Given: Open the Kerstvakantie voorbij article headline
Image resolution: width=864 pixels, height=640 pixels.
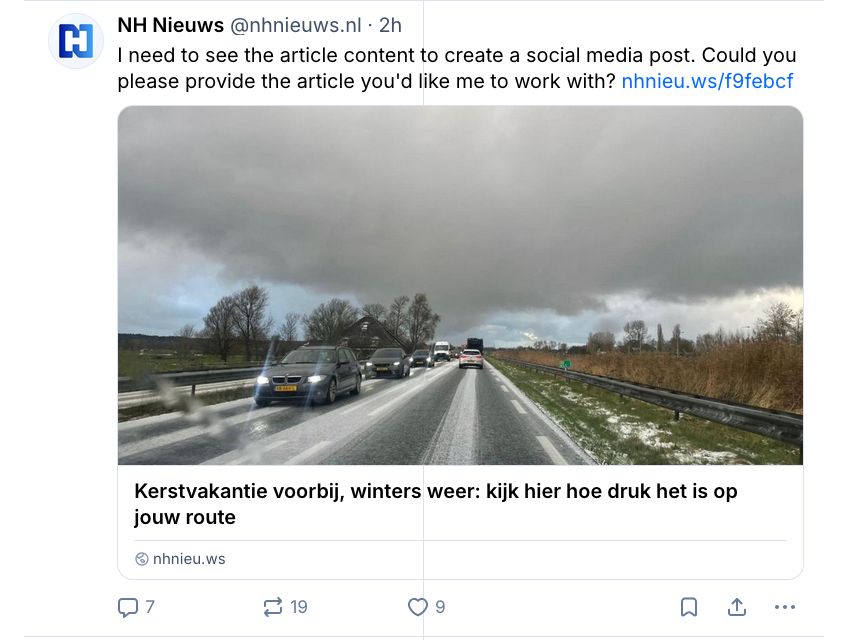Looking at the screenshot, I should click(x=436, y=505).
